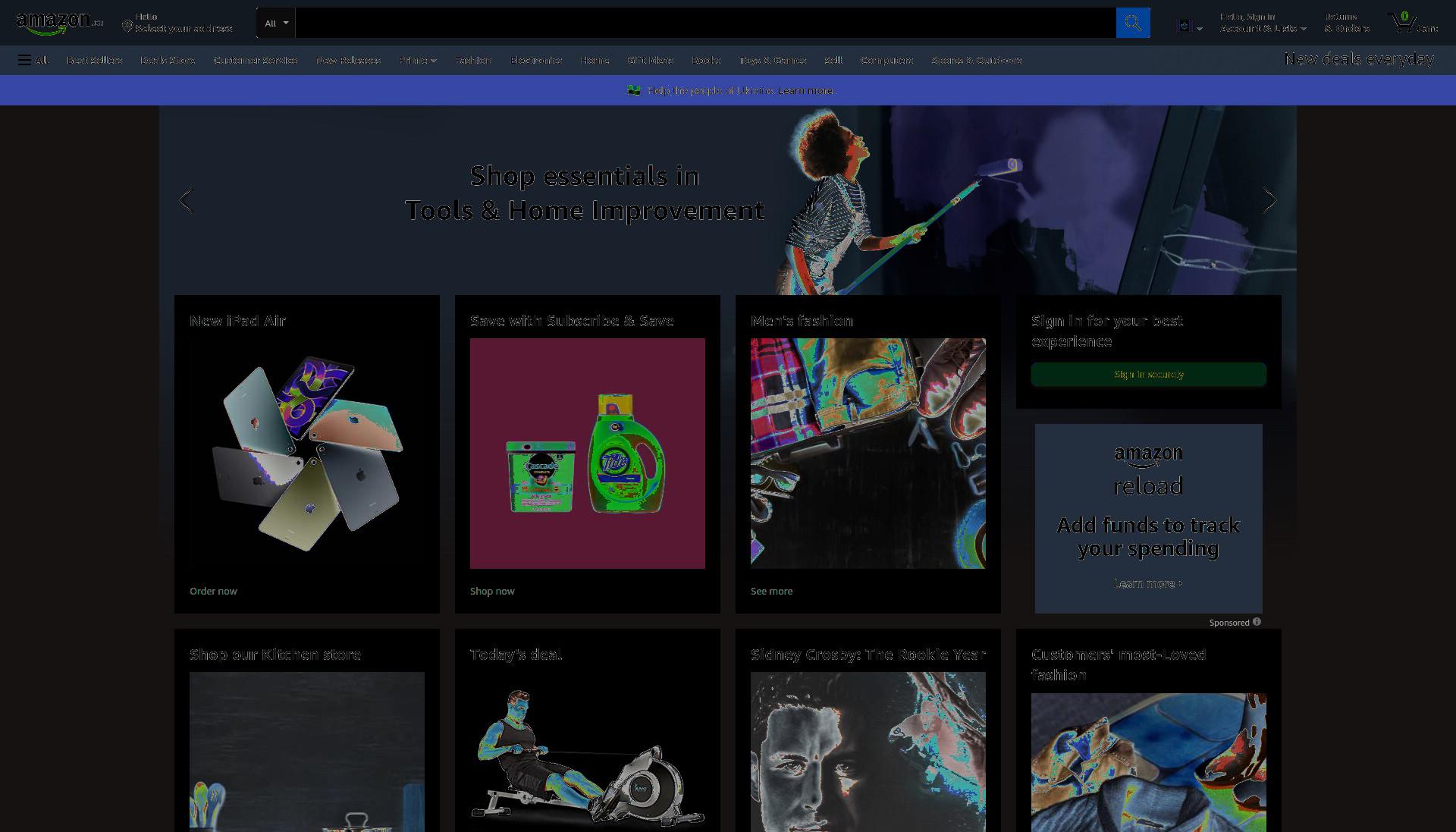Viewport: 1456px width, 832px height.
Task: Open the All search category dropdown
Action: click(x=276, y=23)
